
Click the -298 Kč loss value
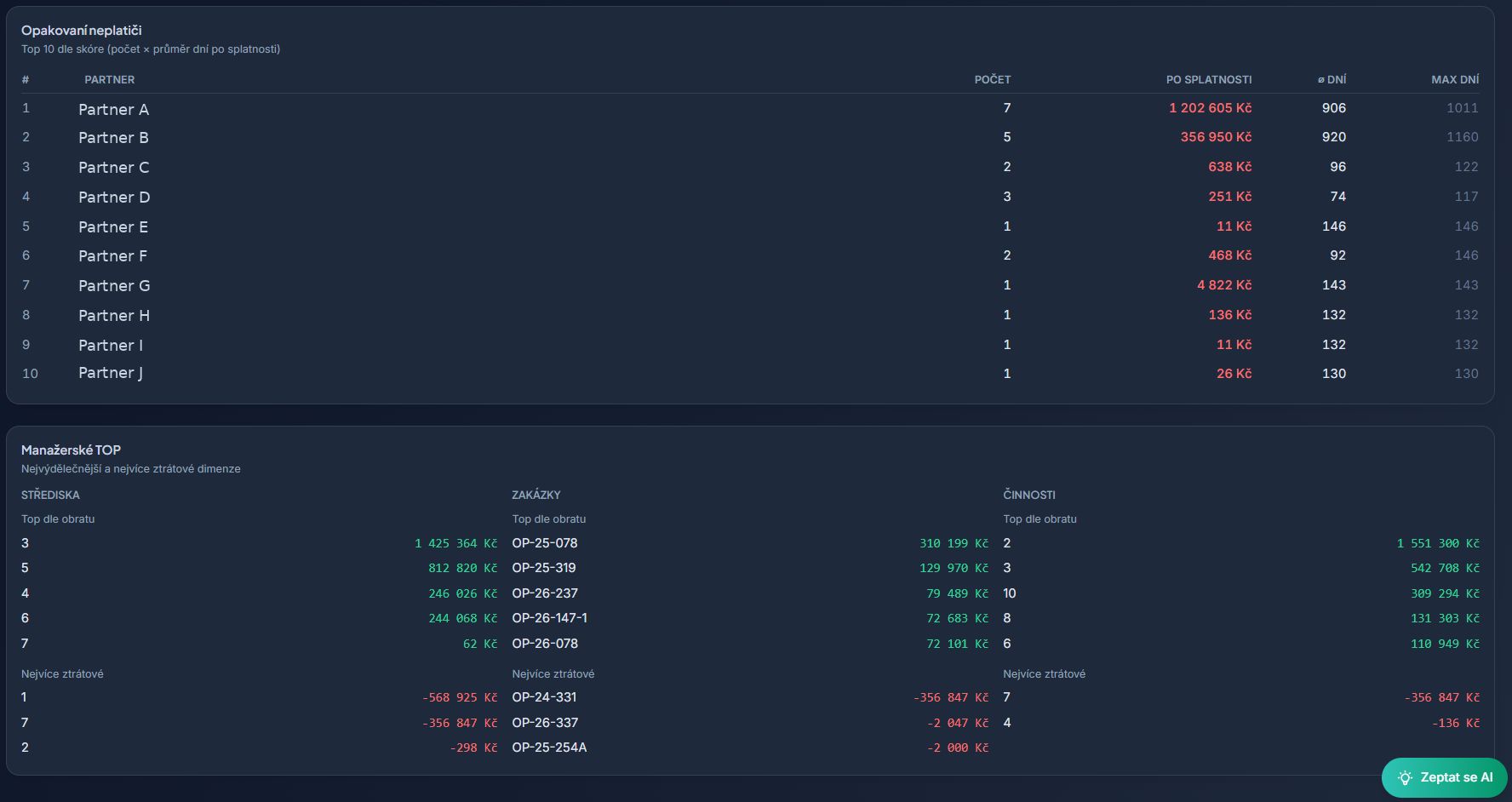click(x=474, y=748)
